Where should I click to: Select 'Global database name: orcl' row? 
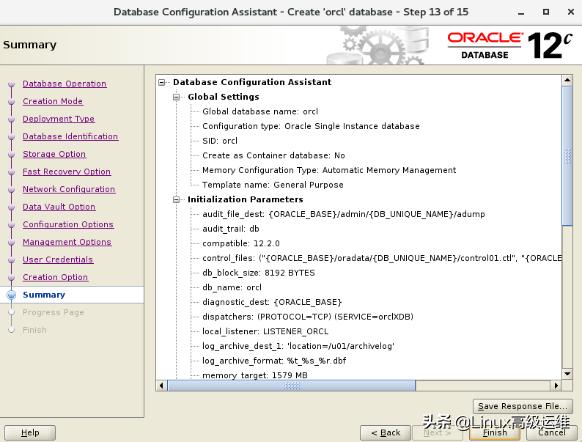pyautogui.click(x=260, y=112)
